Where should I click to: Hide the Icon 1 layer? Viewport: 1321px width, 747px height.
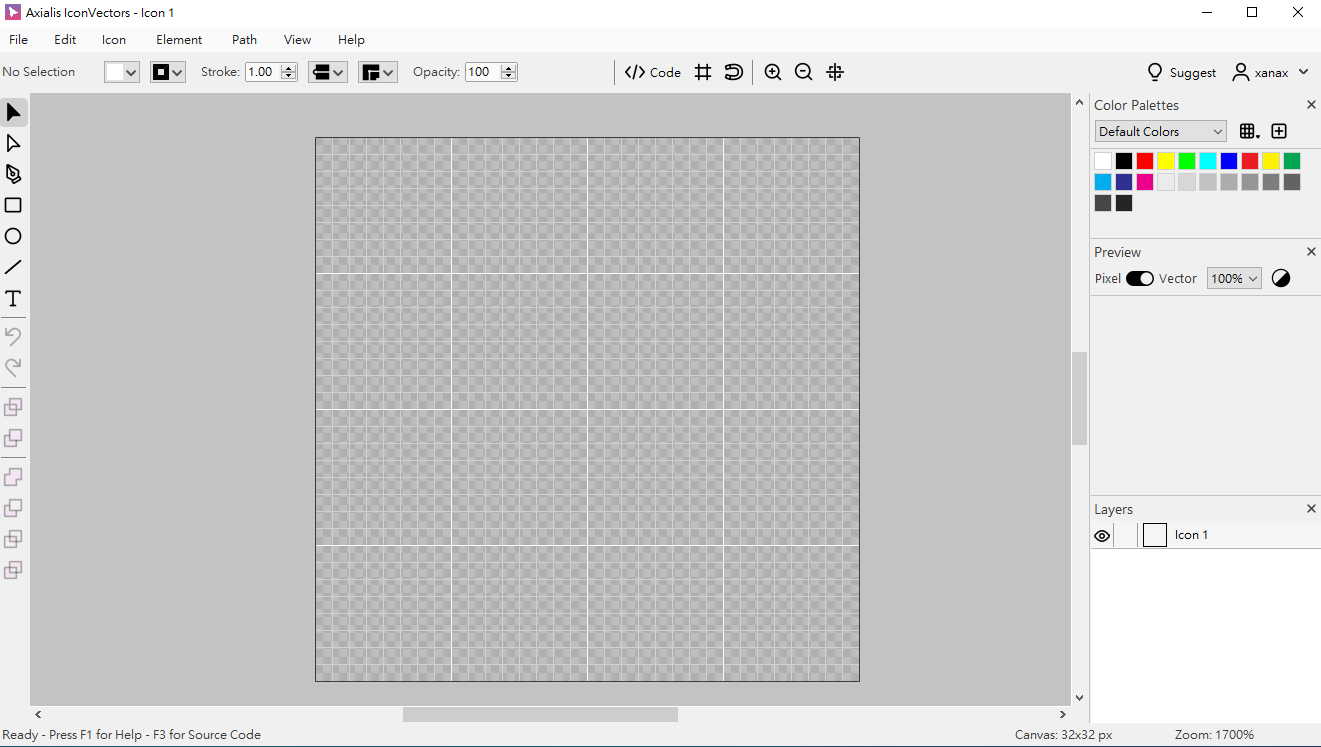[x=1102, y=536]
